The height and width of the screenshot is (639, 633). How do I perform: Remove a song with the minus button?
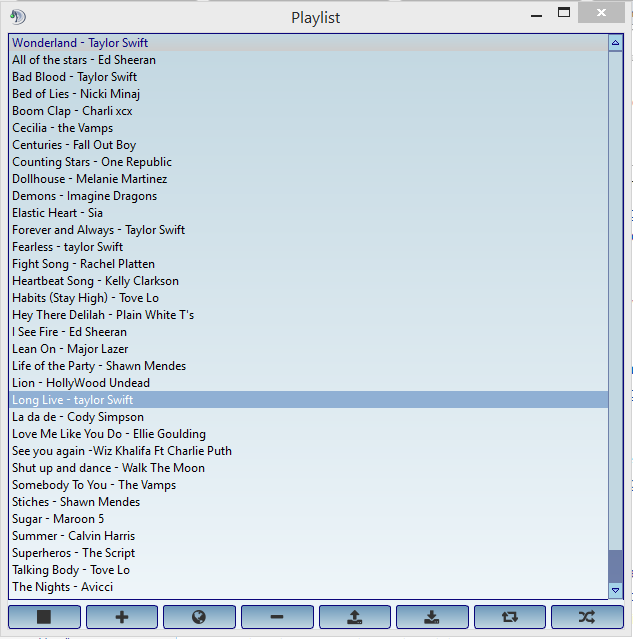pos(277,617)
